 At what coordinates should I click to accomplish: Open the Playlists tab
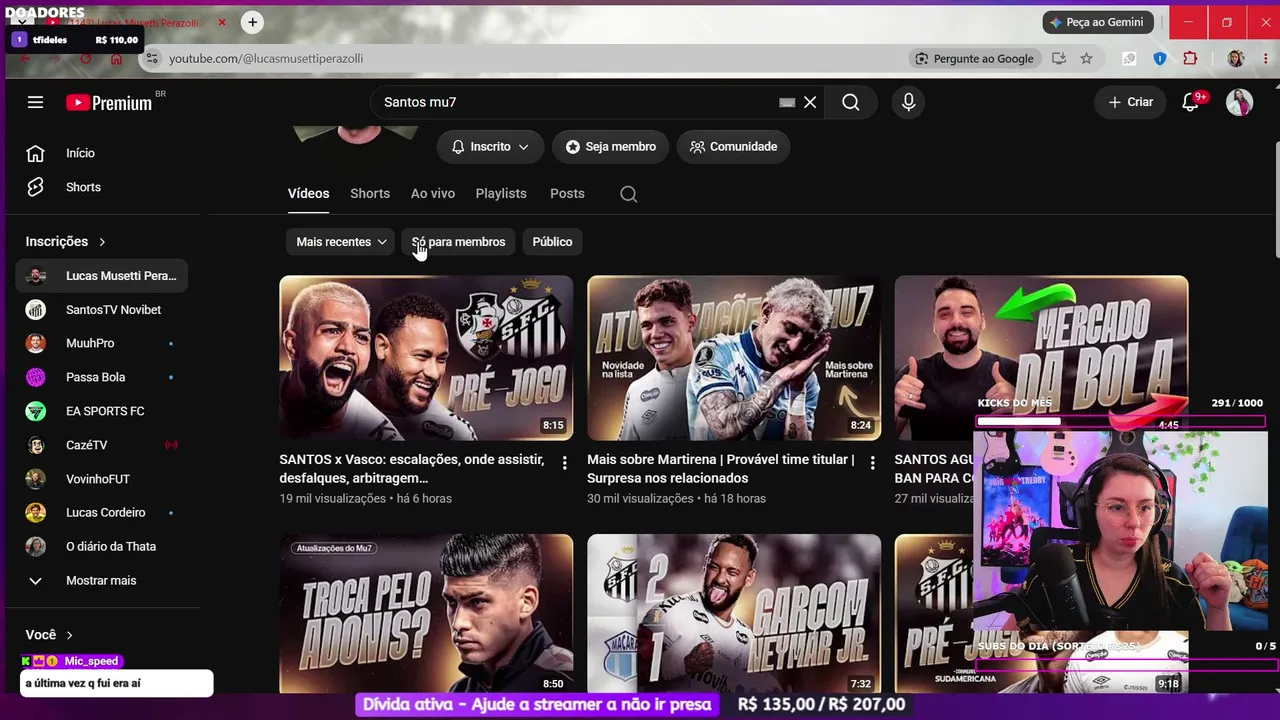(501, 194)
